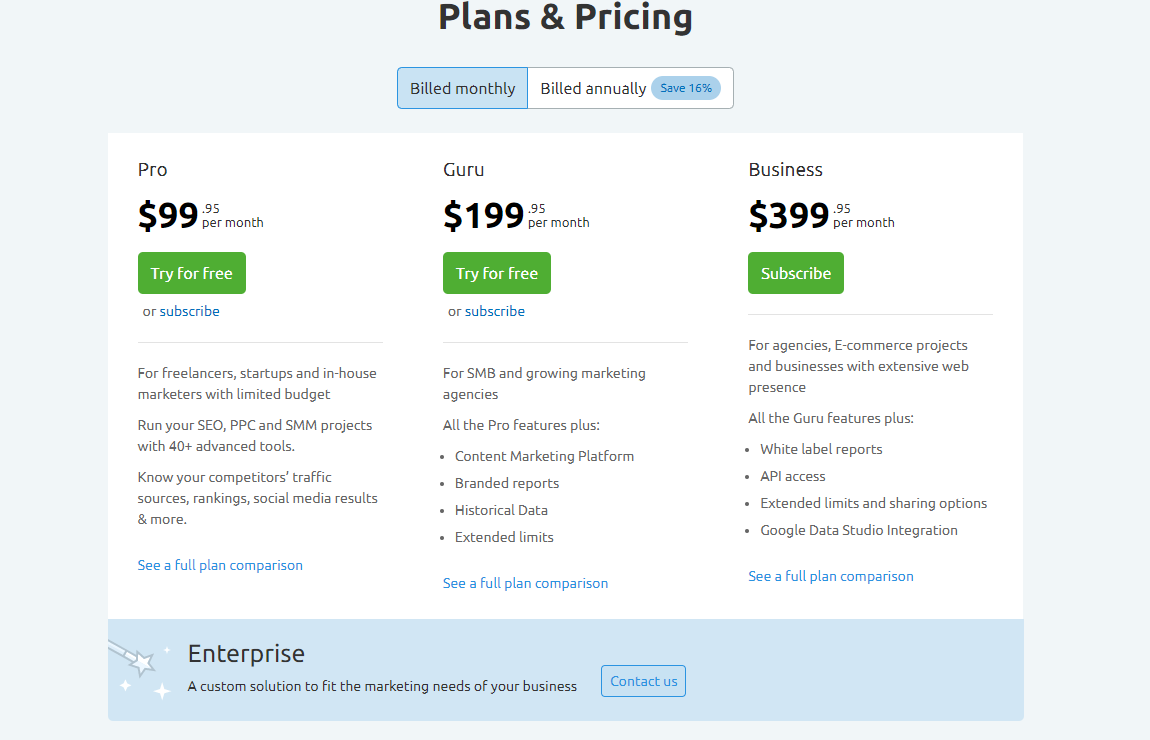The image size is (1150, 740).
Task: Open full plan comparison under Business
Action: (830, 576)
